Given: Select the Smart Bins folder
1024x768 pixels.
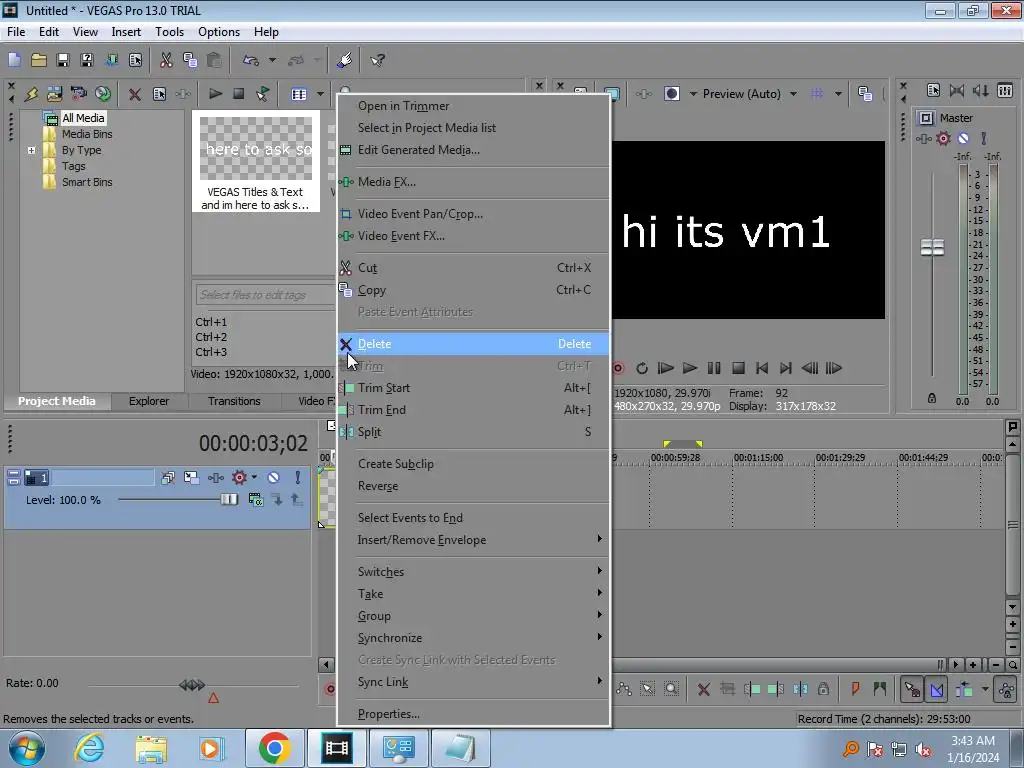Looking at the screenshot, I should point(87,182).
